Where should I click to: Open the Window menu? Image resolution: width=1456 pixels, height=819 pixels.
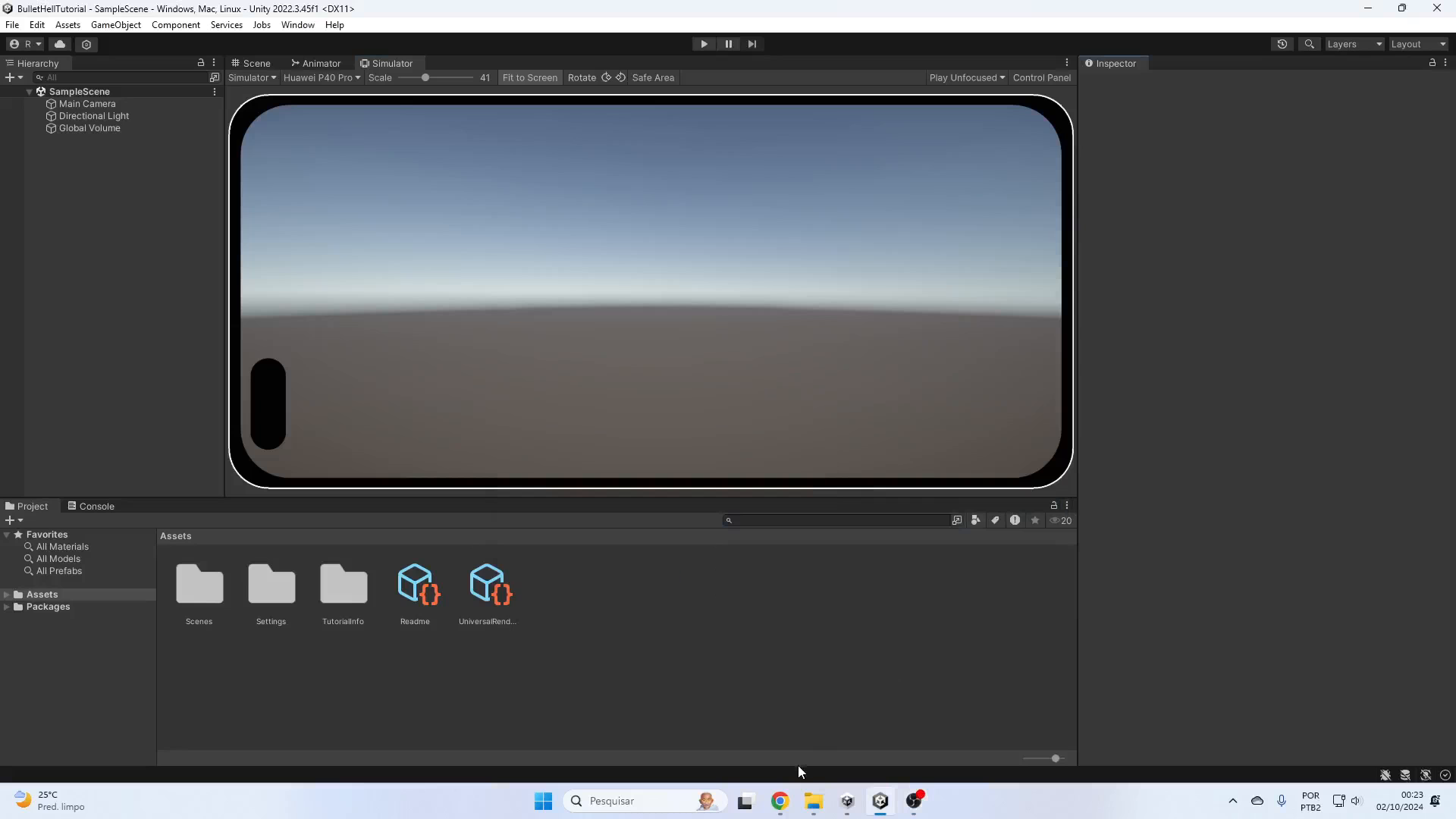click(297, 25)
